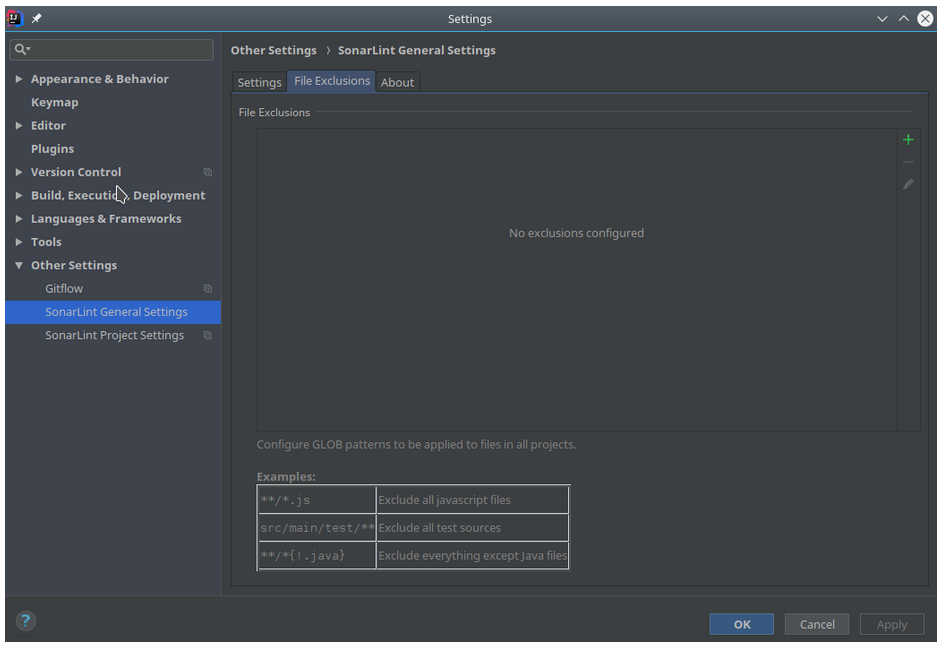Click the empty exclusions list area
The height and width of the screenshot is (649, 944).
point(577,279)
